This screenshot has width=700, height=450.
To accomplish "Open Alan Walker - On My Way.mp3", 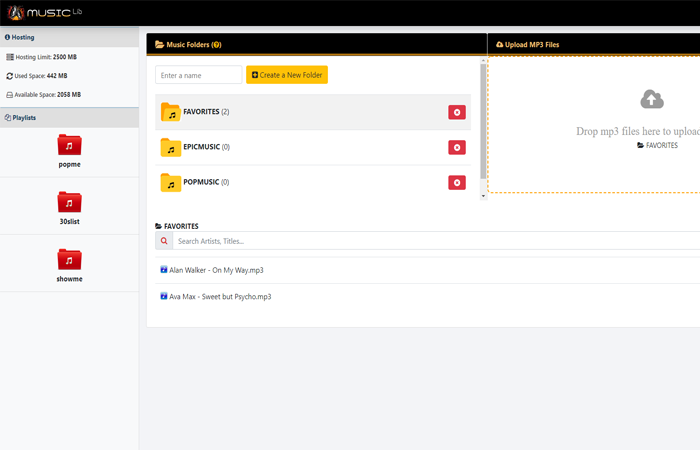I will 216,270.
